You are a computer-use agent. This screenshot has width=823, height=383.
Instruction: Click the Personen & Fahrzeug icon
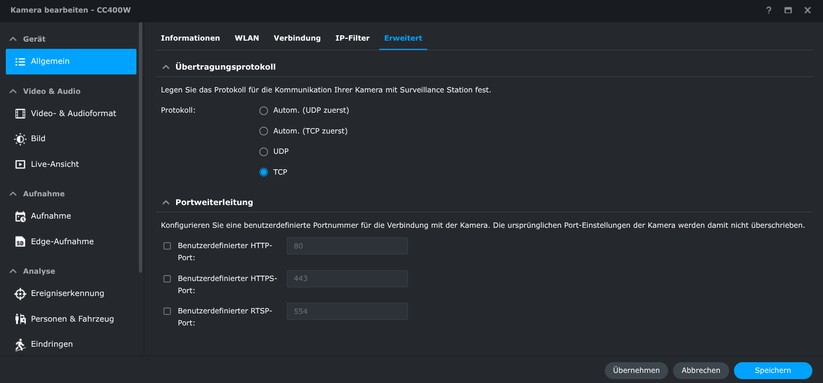pyautogui.click(x=20, y=319)
